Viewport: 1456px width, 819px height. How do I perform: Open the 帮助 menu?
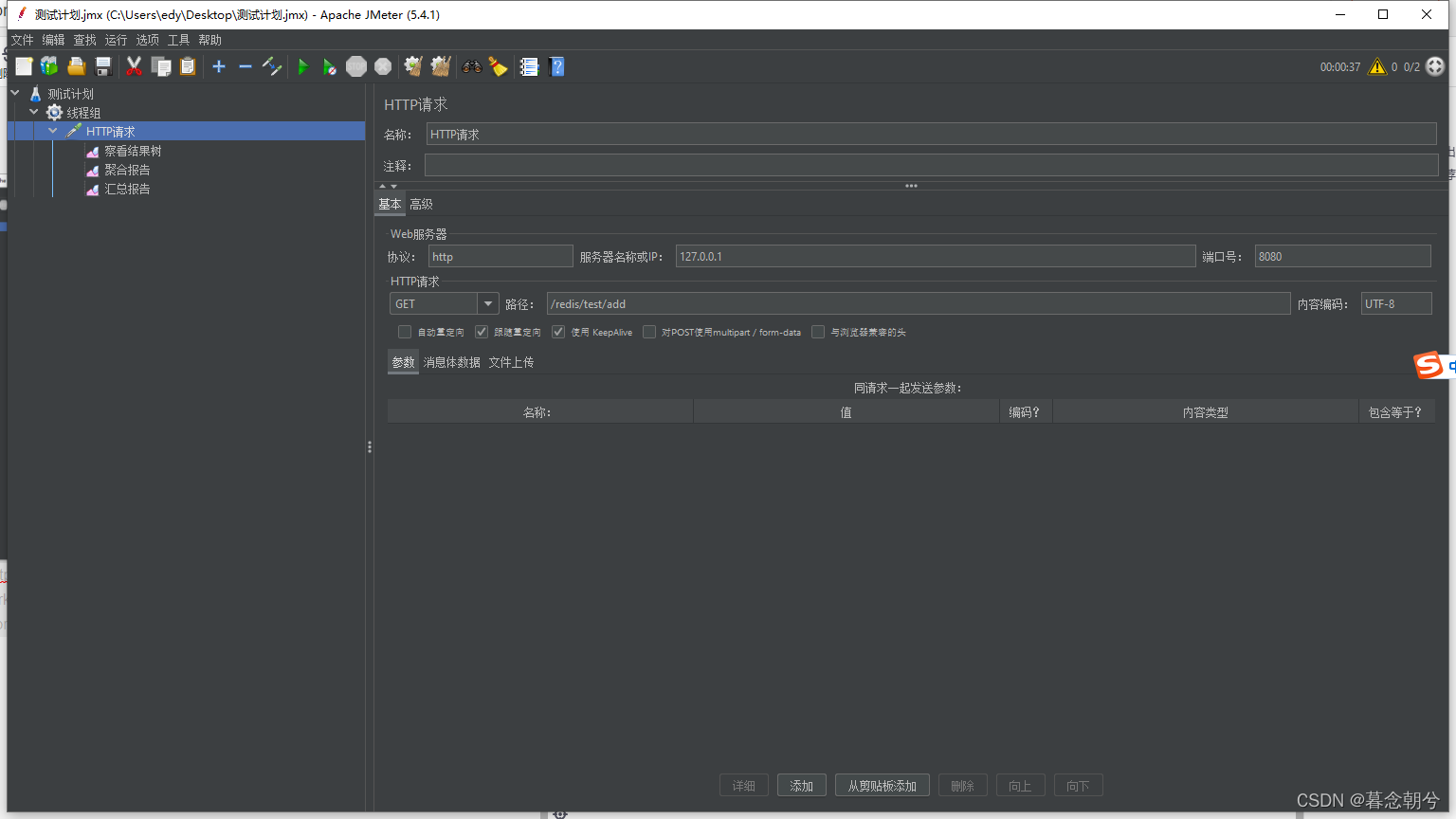209,40
